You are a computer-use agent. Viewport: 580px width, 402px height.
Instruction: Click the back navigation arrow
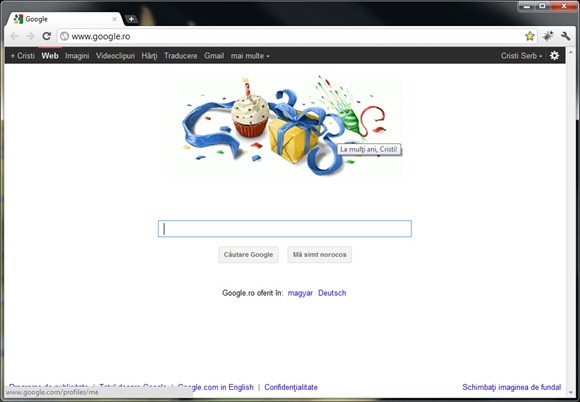[14, 36]
